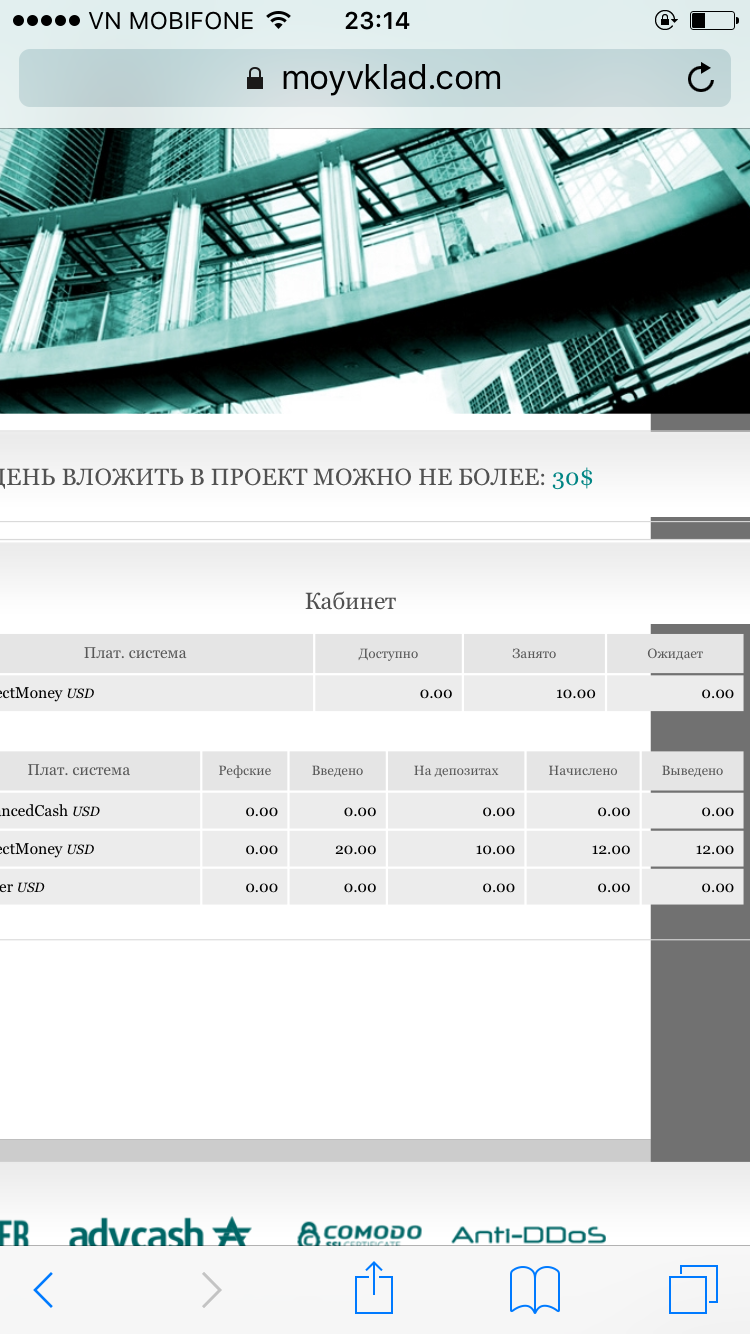Image resolution: width=750 pixels, height=1334 pixels.
Task: Tap the Safari forward arrow
Action: coord(211,1290)
